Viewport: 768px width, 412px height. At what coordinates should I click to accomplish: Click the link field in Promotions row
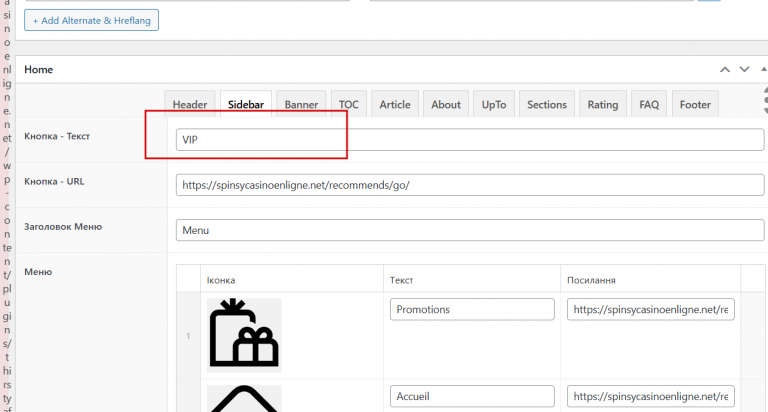click(x=650, y=310)
